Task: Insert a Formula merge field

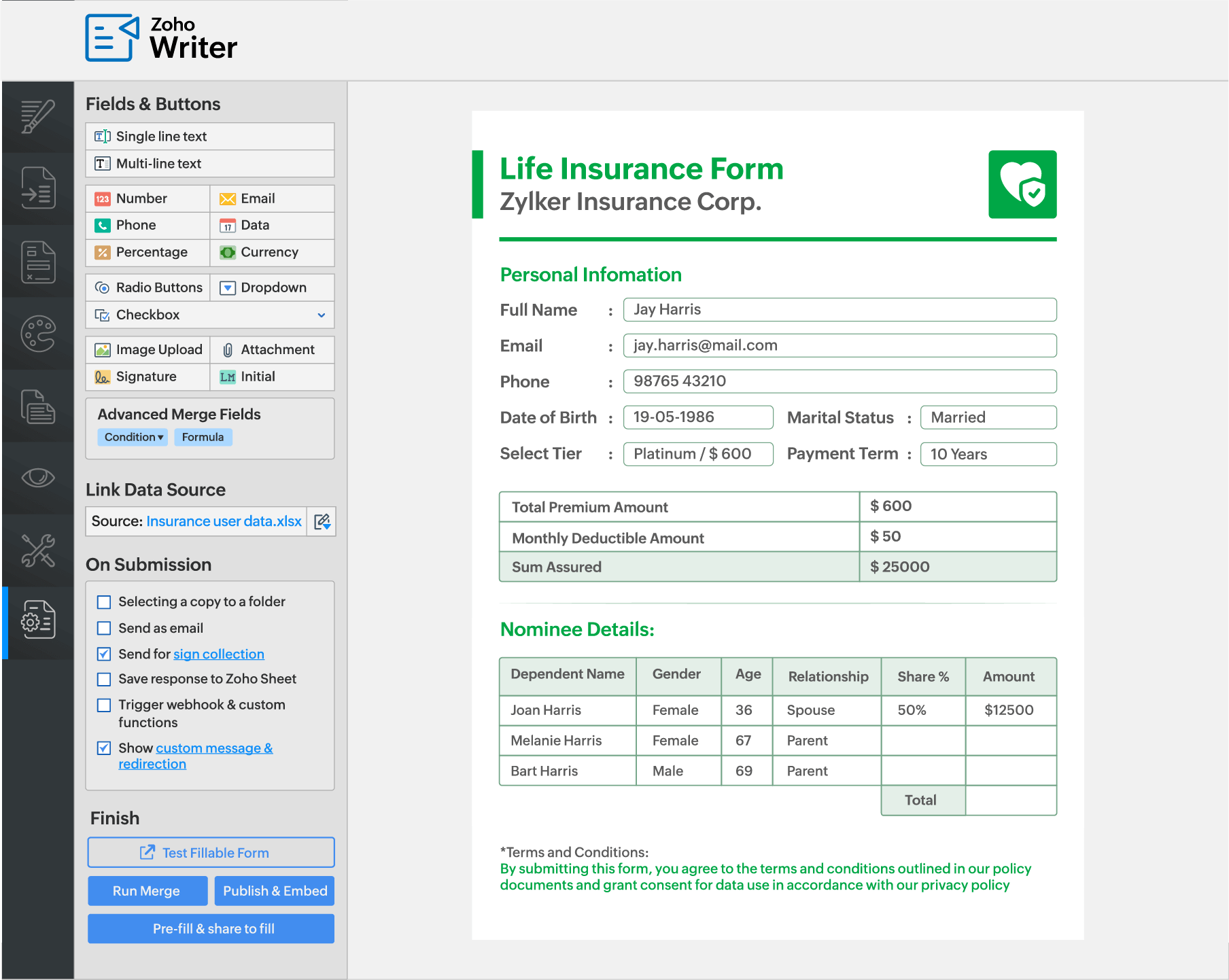Action: pos(203,437)
